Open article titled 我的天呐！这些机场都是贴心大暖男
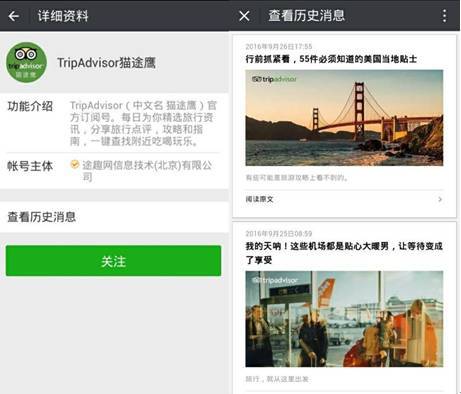Image resolution: width=461 pixels, height=394 pixels. 344,253
